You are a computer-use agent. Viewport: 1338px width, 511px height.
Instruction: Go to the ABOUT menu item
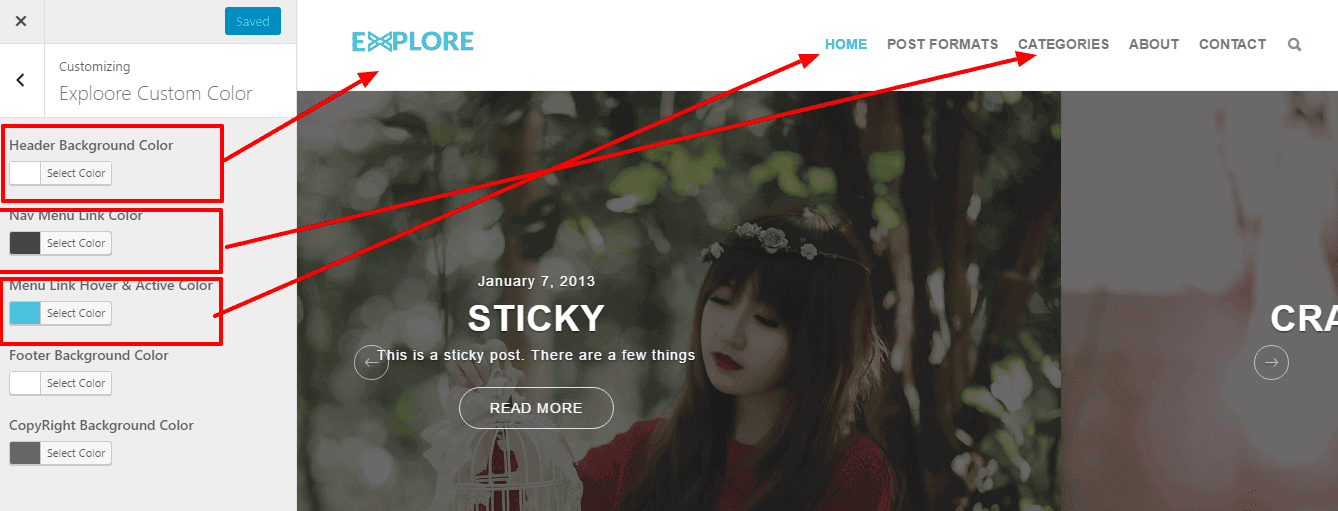click(1154, 44)
